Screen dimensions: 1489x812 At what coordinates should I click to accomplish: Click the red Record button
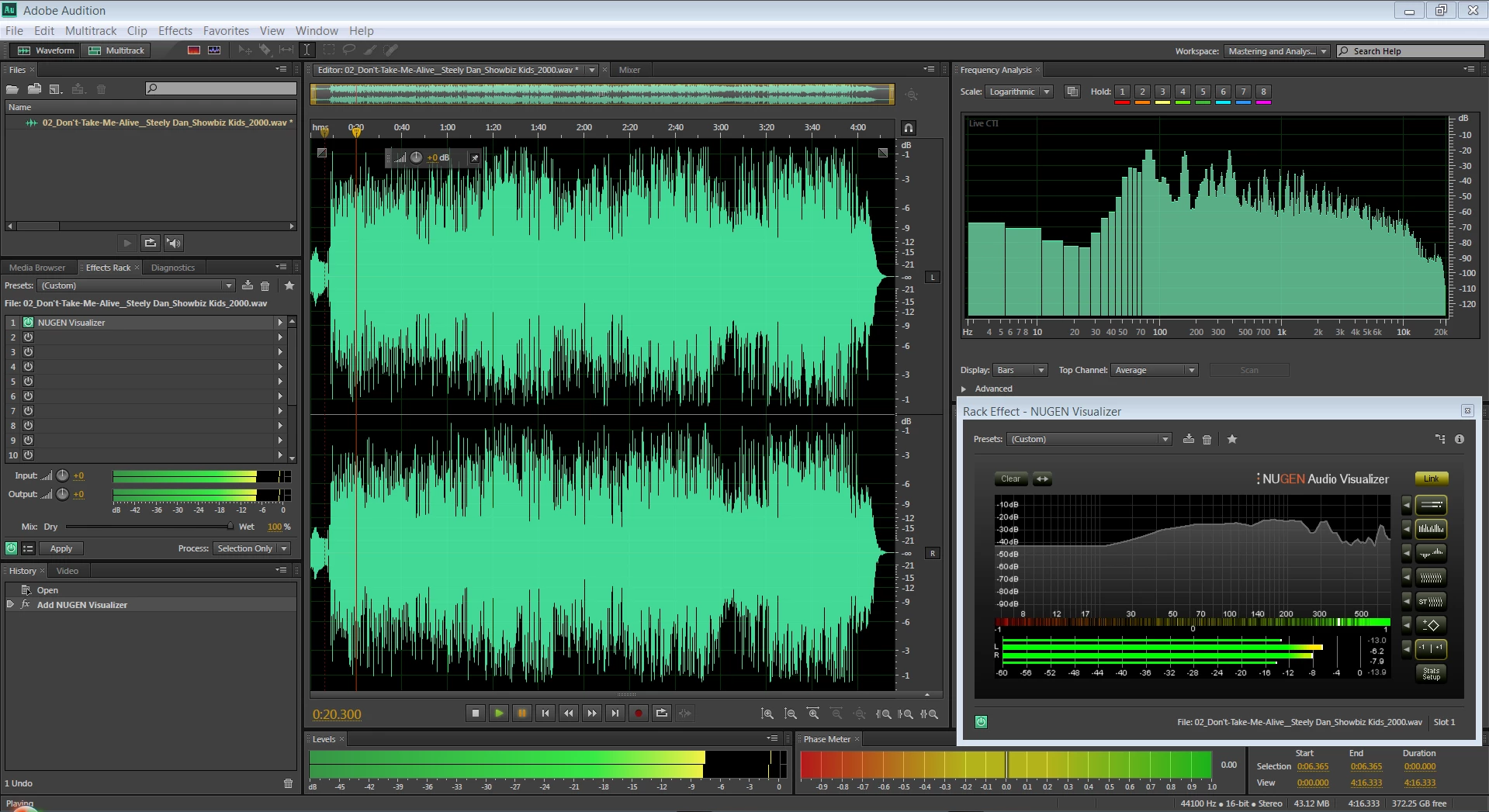point(639,714)
